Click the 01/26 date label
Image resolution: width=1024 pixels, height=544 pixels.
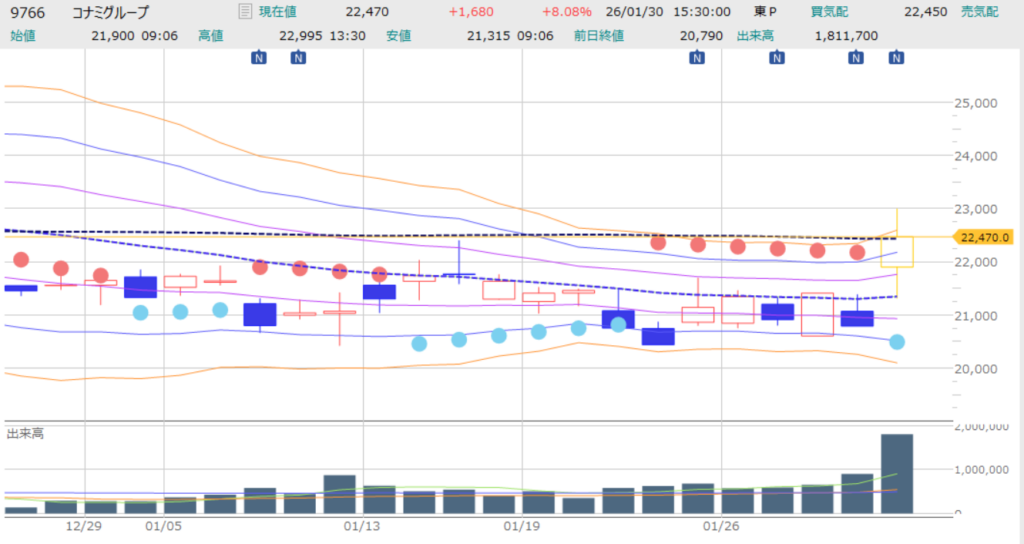722,526
